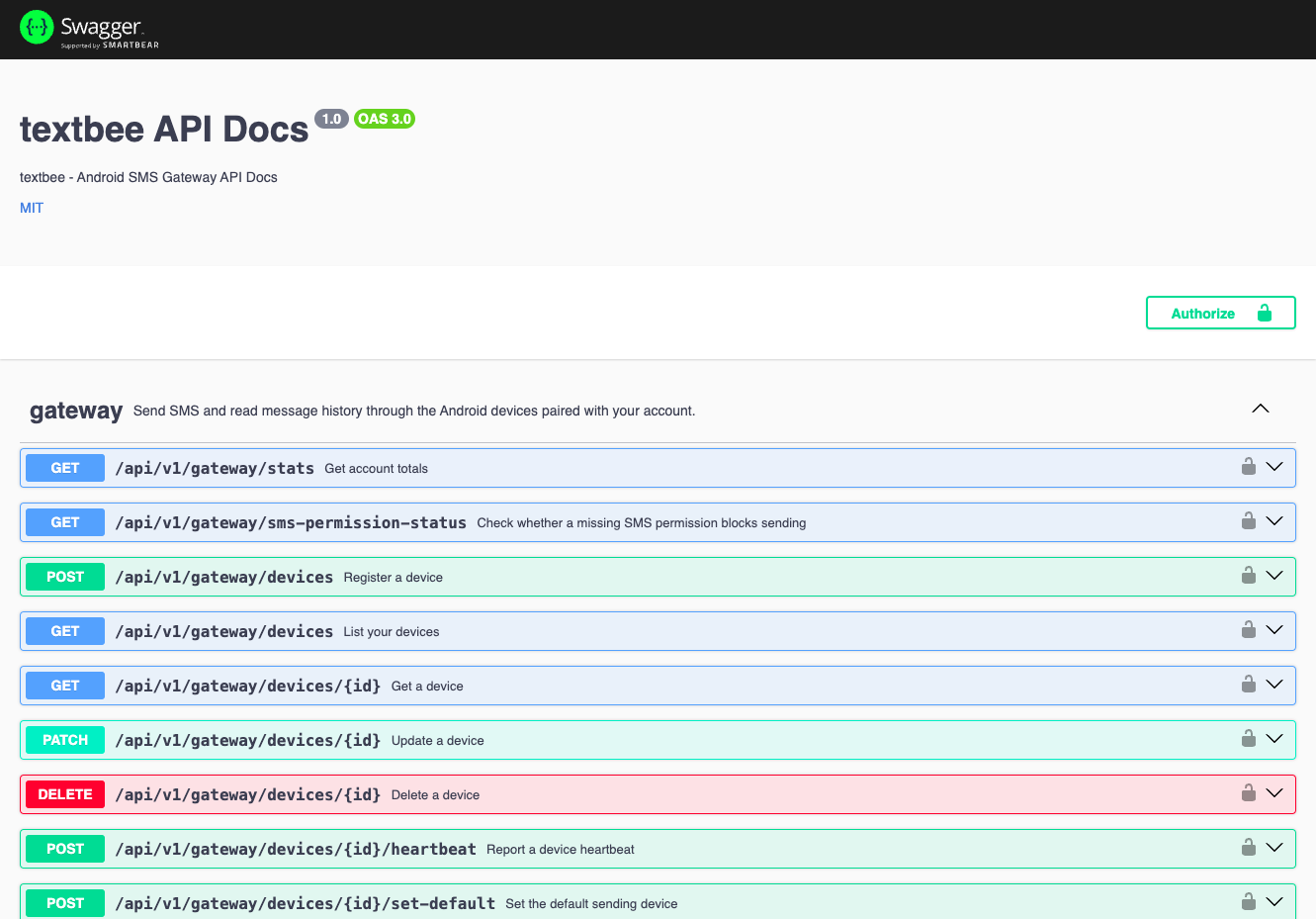Click the PATCH method badge
Viewport: 1316px width, 919px height.
[x=65, y=740]
